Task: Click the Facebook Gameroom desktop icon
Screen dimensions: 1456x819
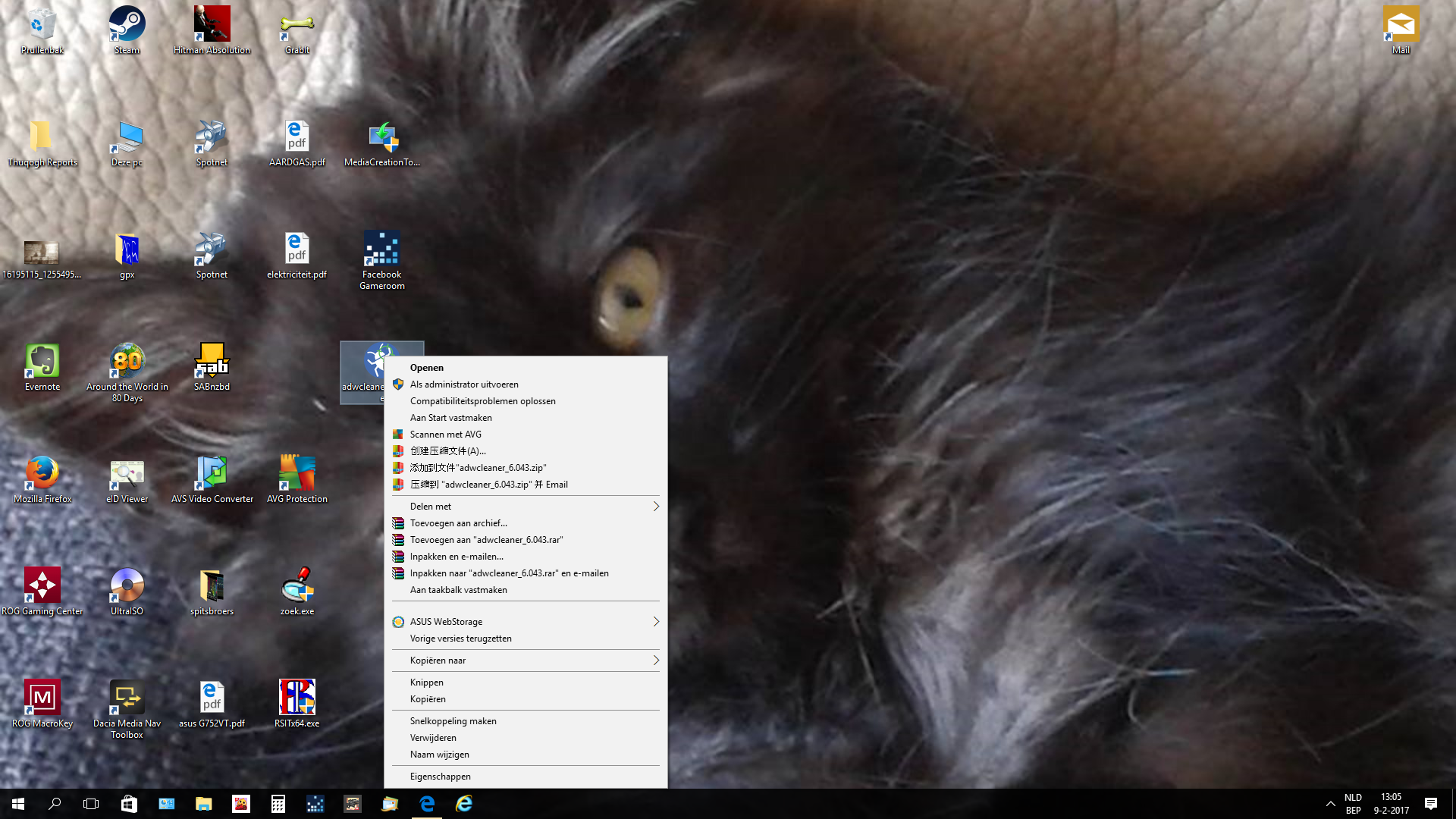Action: 382,261
